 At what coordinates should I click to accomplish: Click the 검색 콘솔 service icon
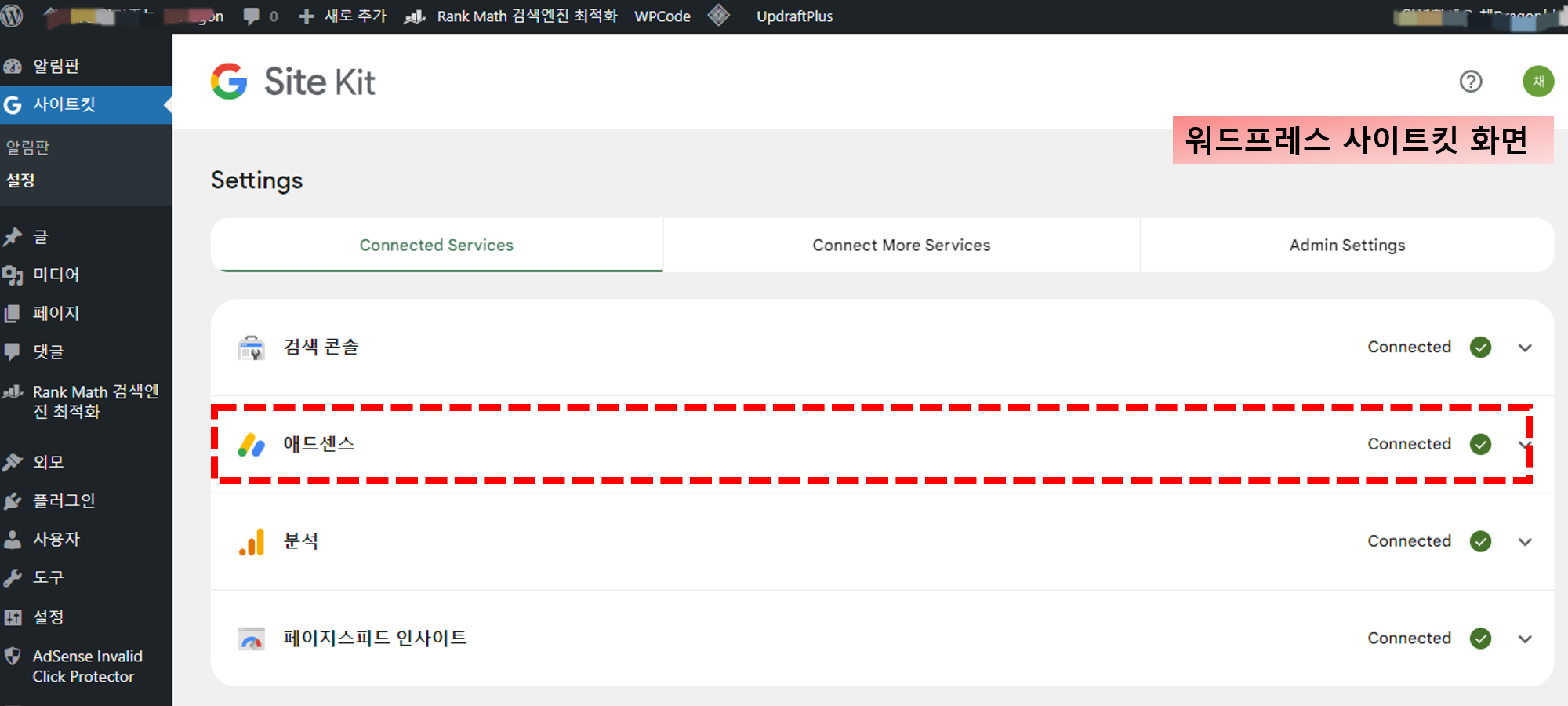(252, 348)
